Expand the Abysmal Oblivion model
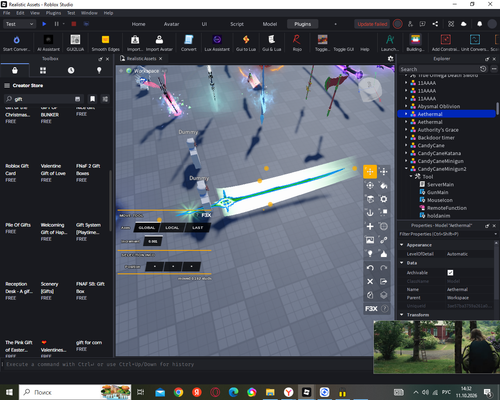 tap(406, 106)
